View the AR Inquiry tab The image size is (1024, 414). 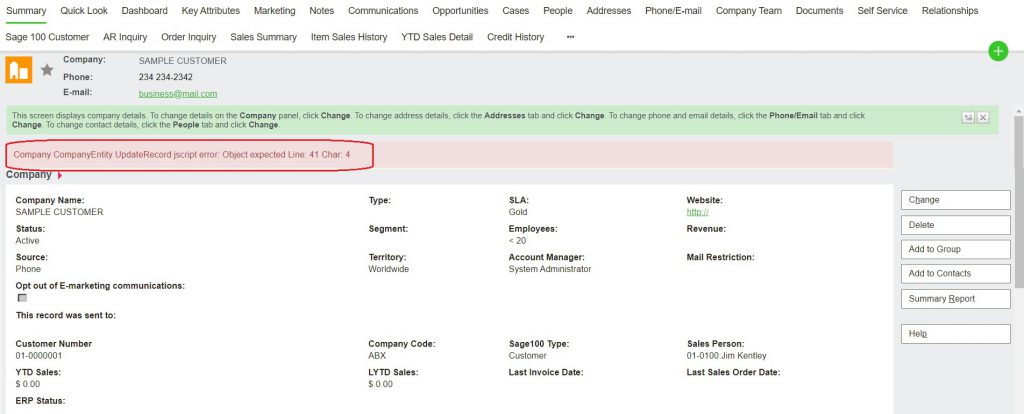(125, 37)
